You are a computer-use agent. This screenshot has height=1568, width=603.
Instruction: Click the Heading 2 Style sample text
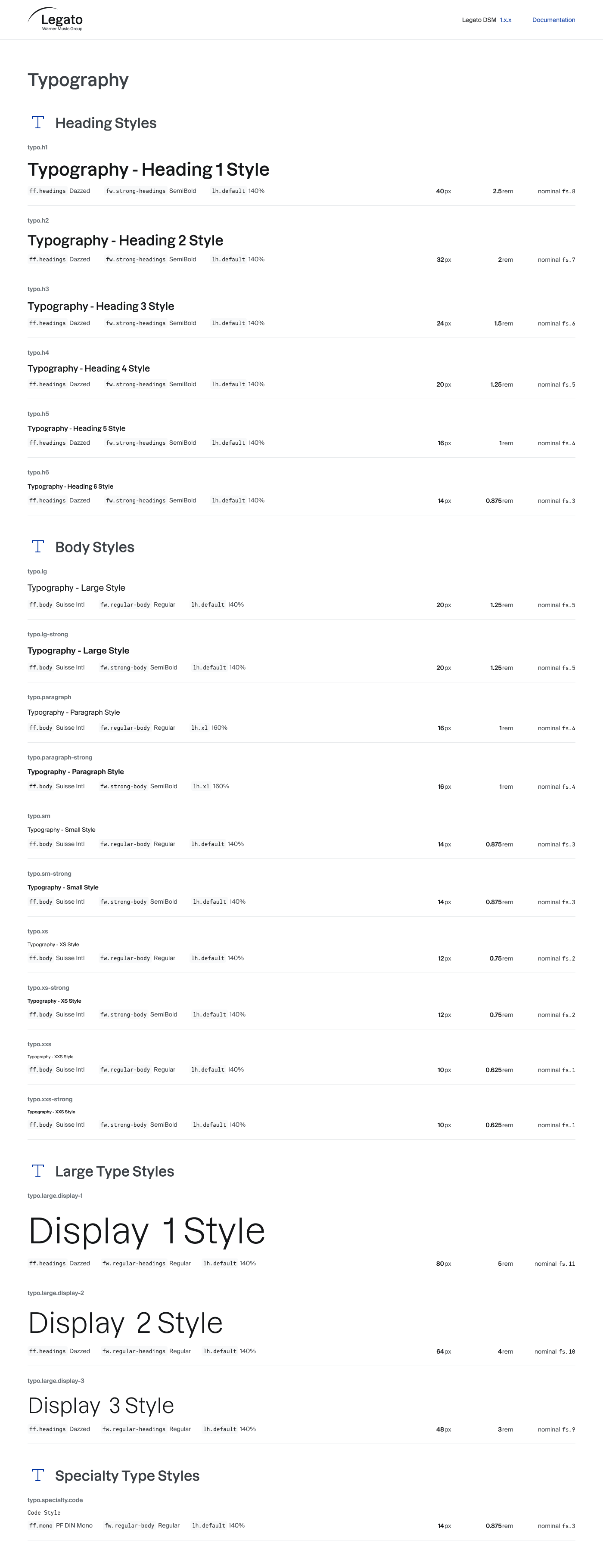(x=125, y=240)
